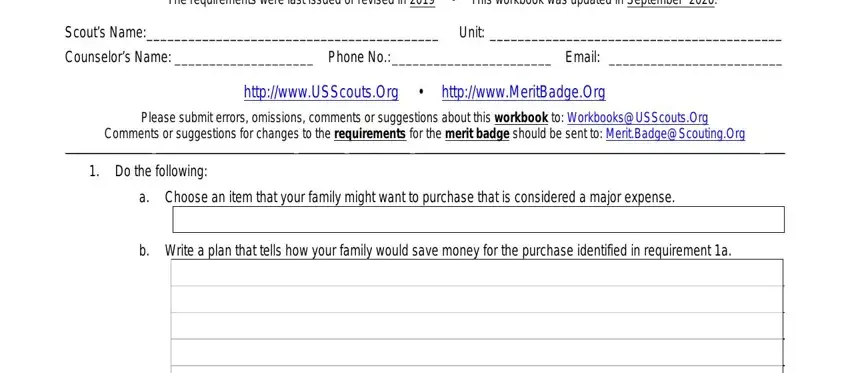Open the http://www.USScouts.Org link
The height and width of the screenshot is (373, 850).
(321, 92)
